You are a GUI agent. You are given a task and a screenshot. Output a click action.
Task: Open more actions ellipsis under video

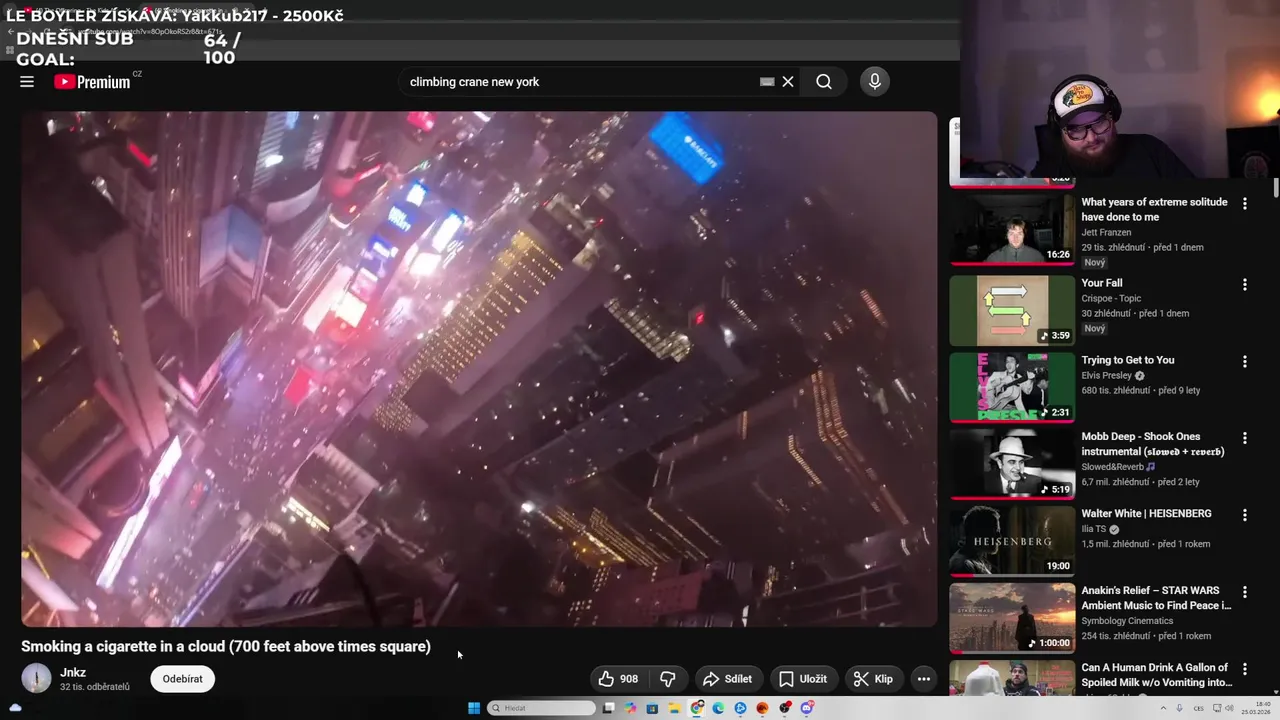[924, 679]
